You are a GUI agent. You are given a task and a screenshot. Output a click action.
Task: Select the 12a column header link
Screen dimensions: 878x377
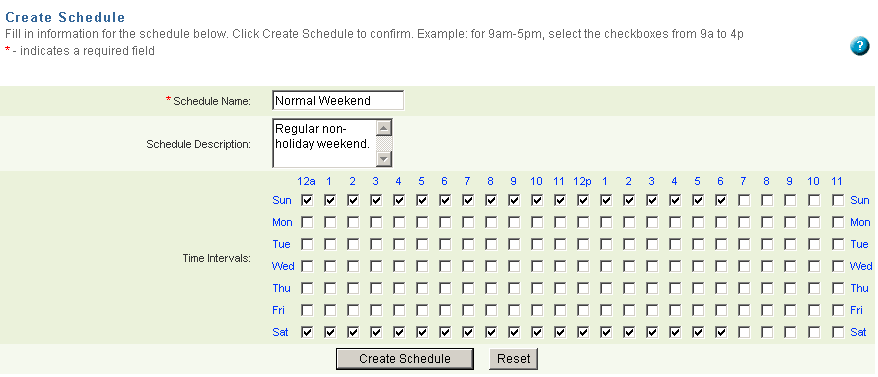pyautogui.click(x=306, y=181)
